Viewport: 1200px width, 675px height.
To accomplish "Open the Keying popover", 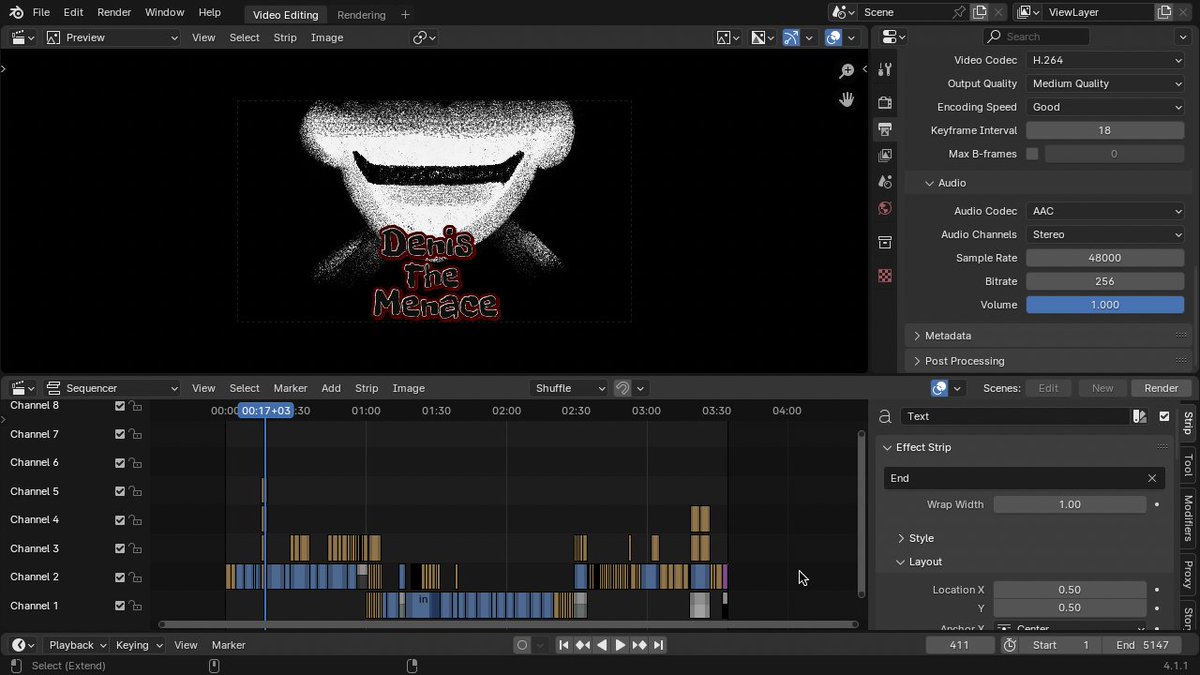I will 137,645.
